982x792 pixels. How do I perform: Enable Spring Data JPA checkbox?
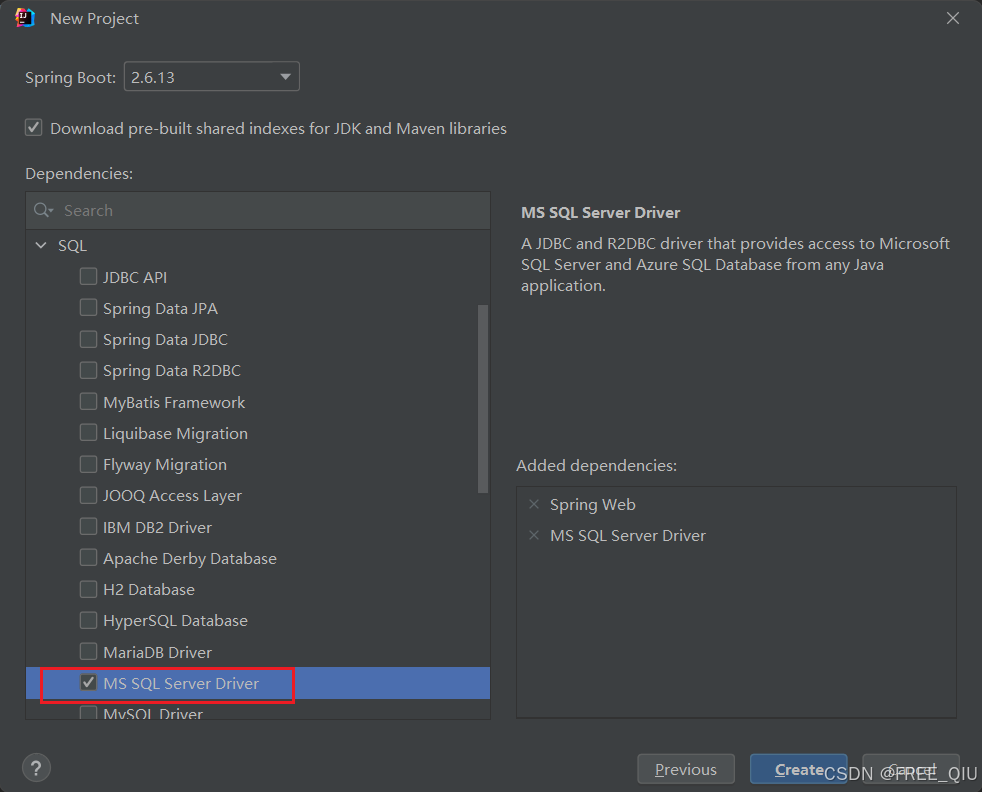coord(88,307)
